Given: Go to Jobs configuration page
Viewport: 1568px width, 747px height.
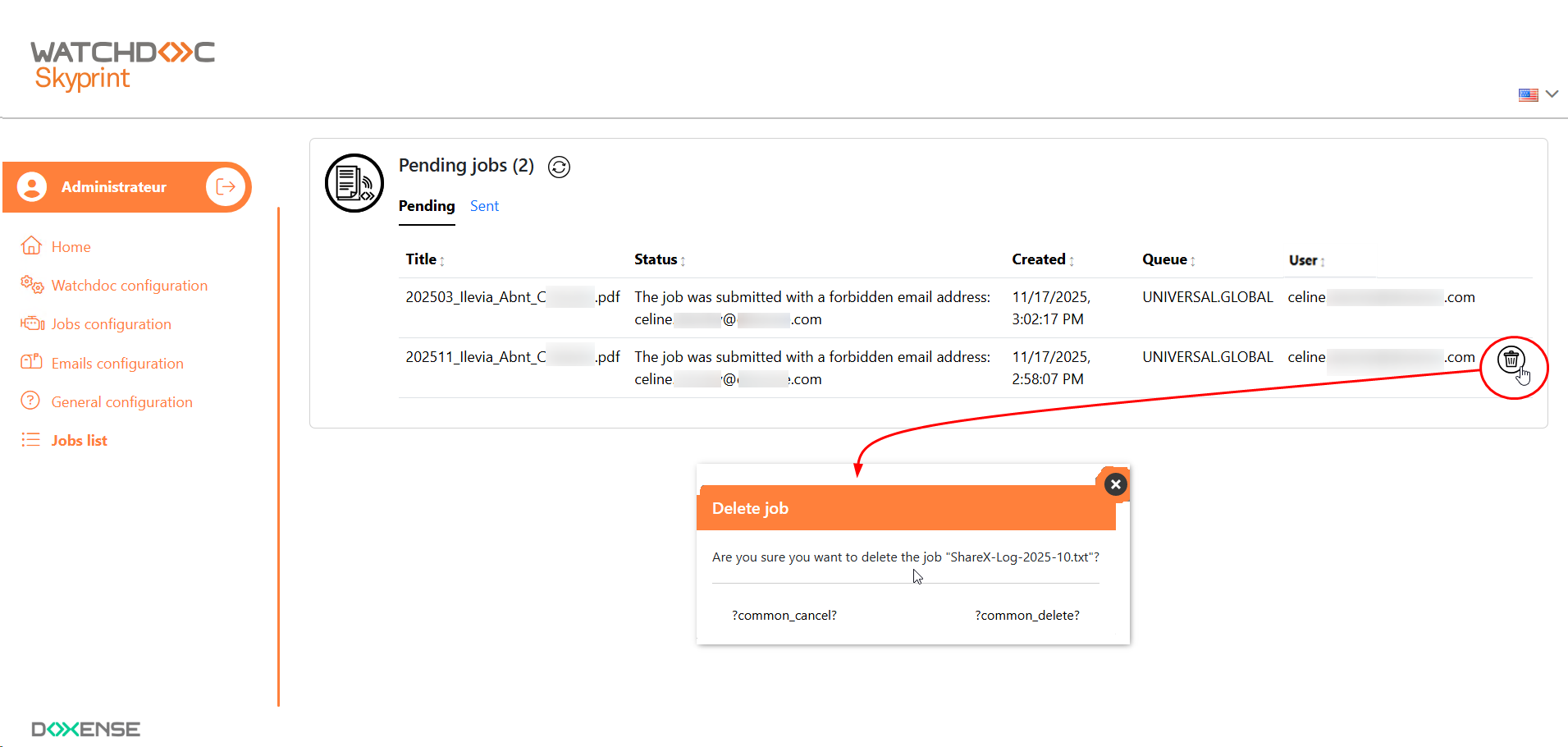Looking at the screenshot, I should [x=111, y=324].
